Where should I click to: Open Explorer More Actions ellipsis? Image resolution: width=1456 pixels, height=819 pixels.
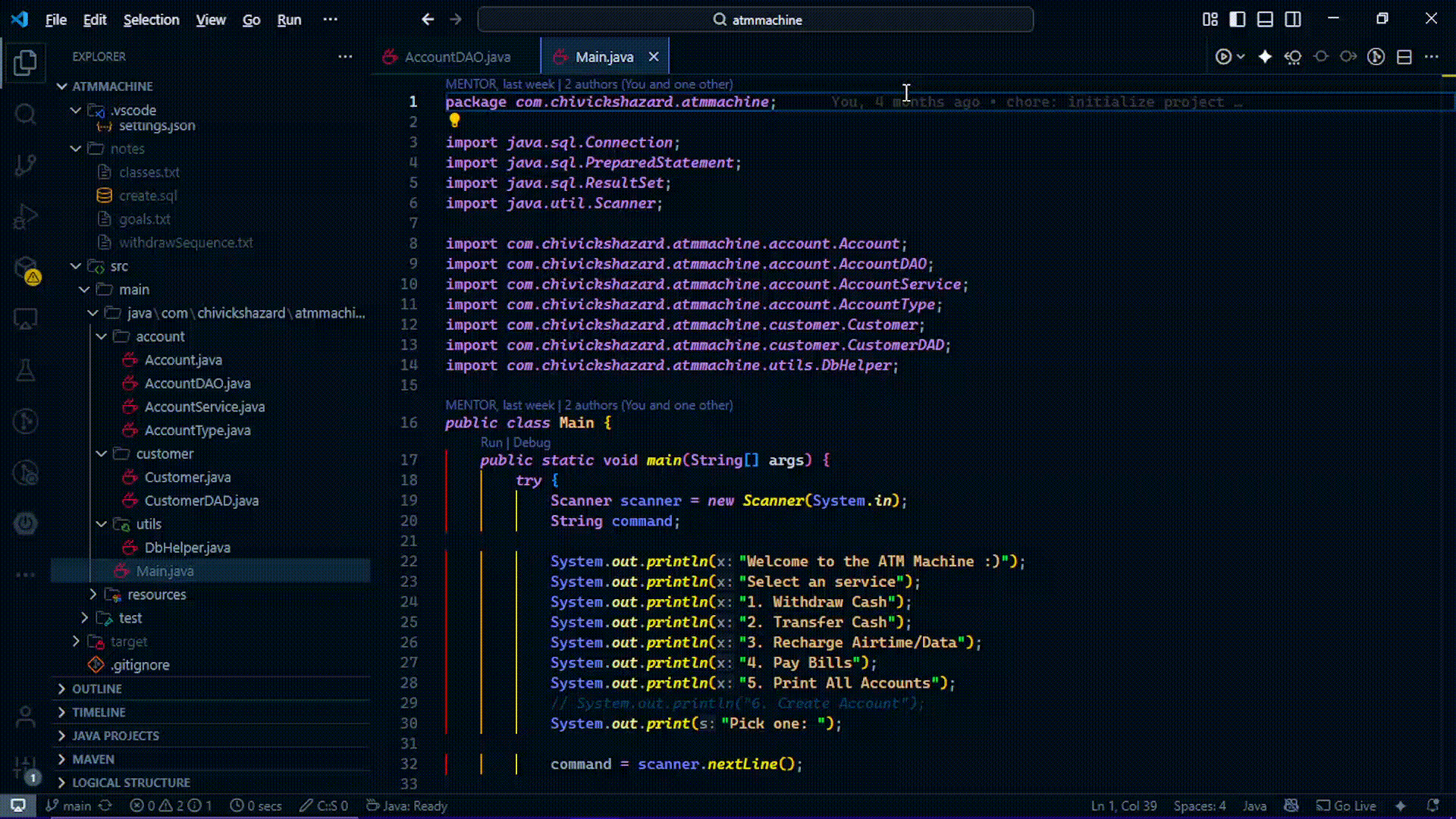345,57
